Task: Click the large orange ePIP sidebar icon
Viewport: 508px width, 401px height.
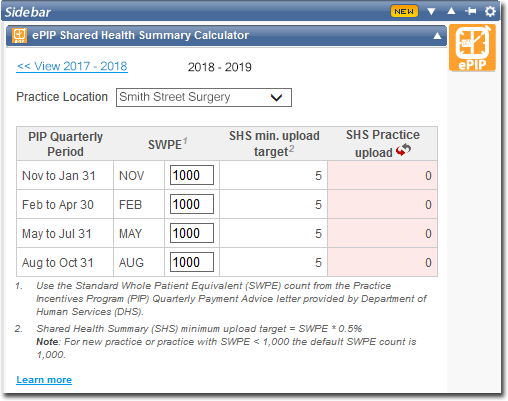Action: pos(472,48)
